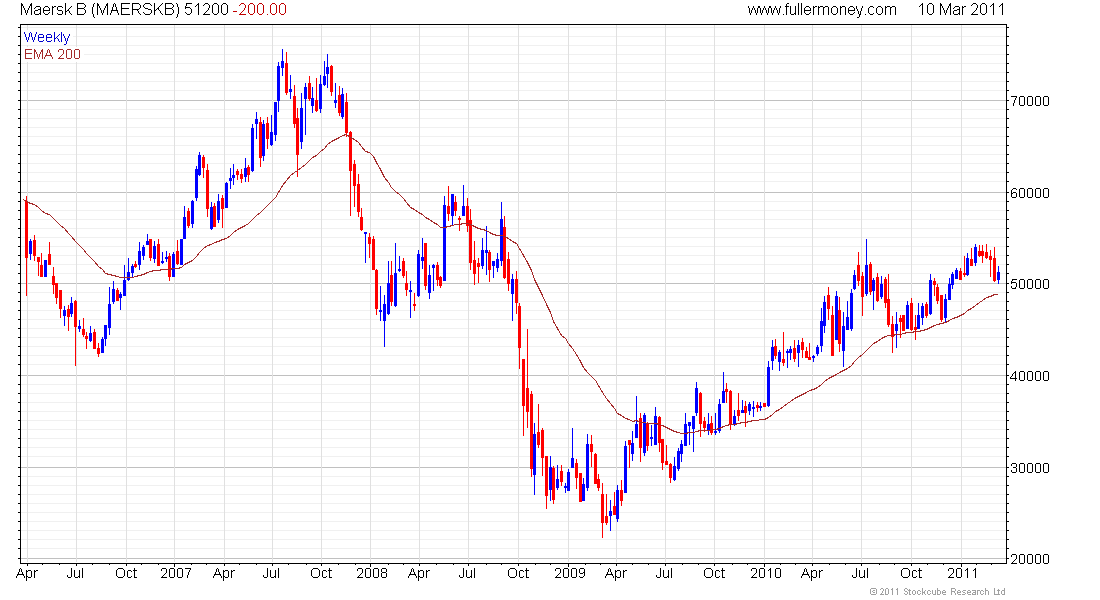This screenshot has height=600, width=1100.
Task: Select the red price change "-200.00"
Action: click(x=260, y=10)
